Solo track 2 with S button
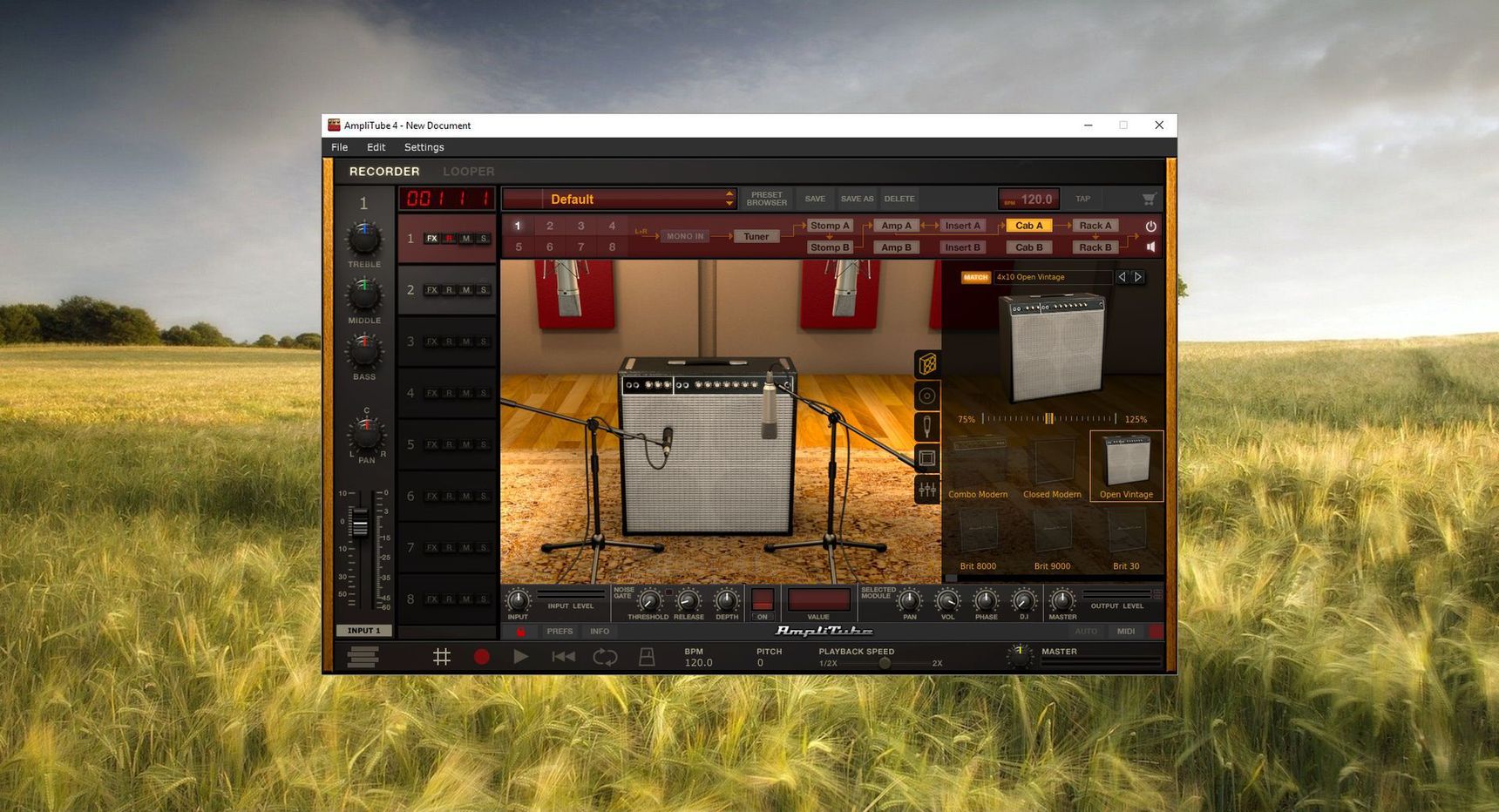 click(x=483, y=290)
